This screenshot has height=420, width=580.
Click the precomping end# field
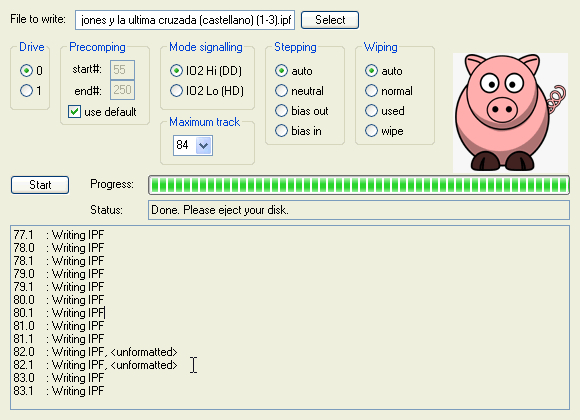pyautogui.click(x=122, y=90)
